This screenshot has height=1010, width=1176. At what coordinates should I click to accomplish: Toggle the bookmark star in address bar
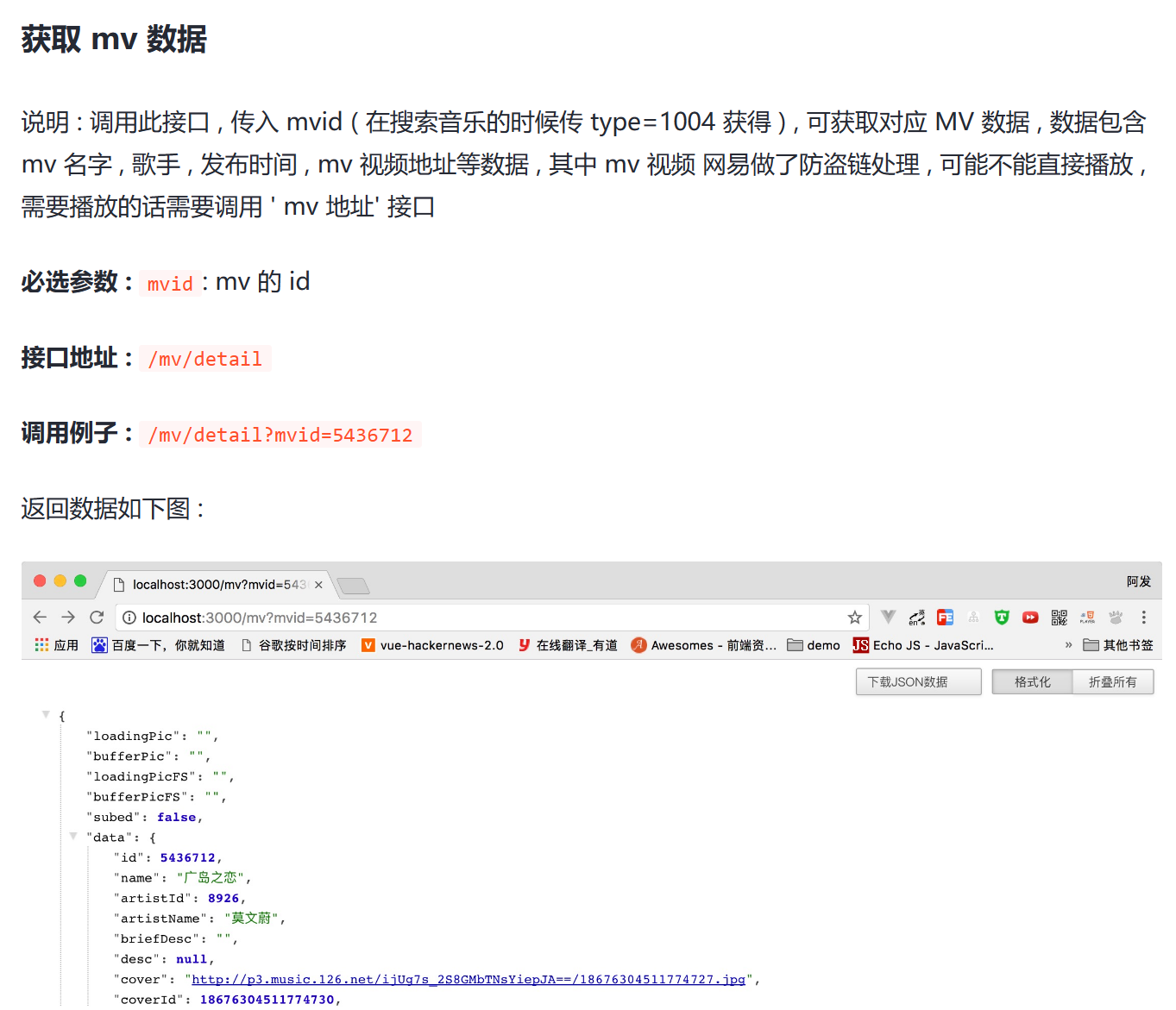pyautogui.click(x=853, y=617)
